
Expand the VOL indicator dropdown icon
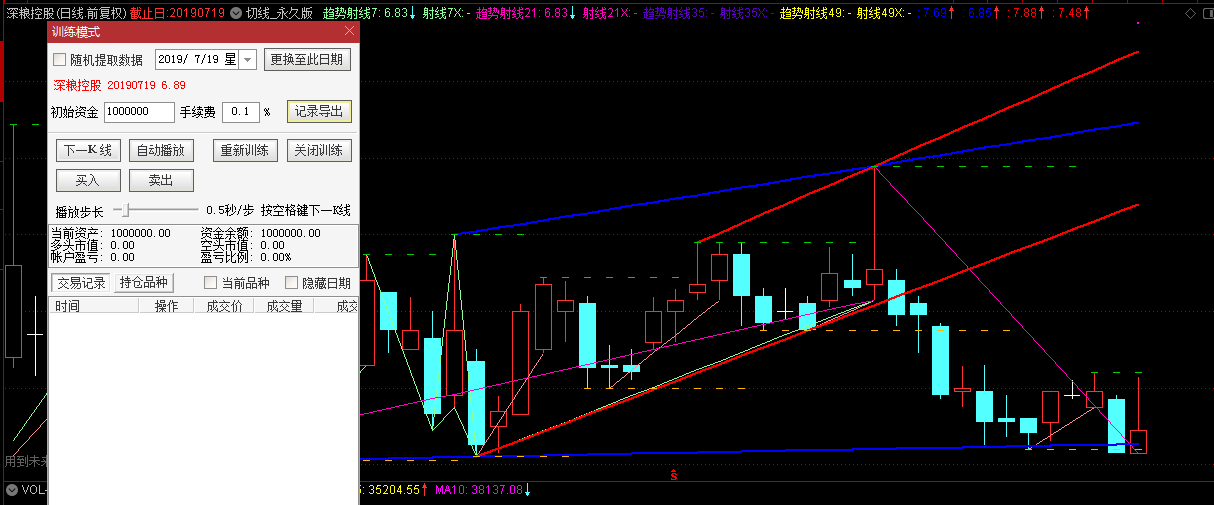11,490
